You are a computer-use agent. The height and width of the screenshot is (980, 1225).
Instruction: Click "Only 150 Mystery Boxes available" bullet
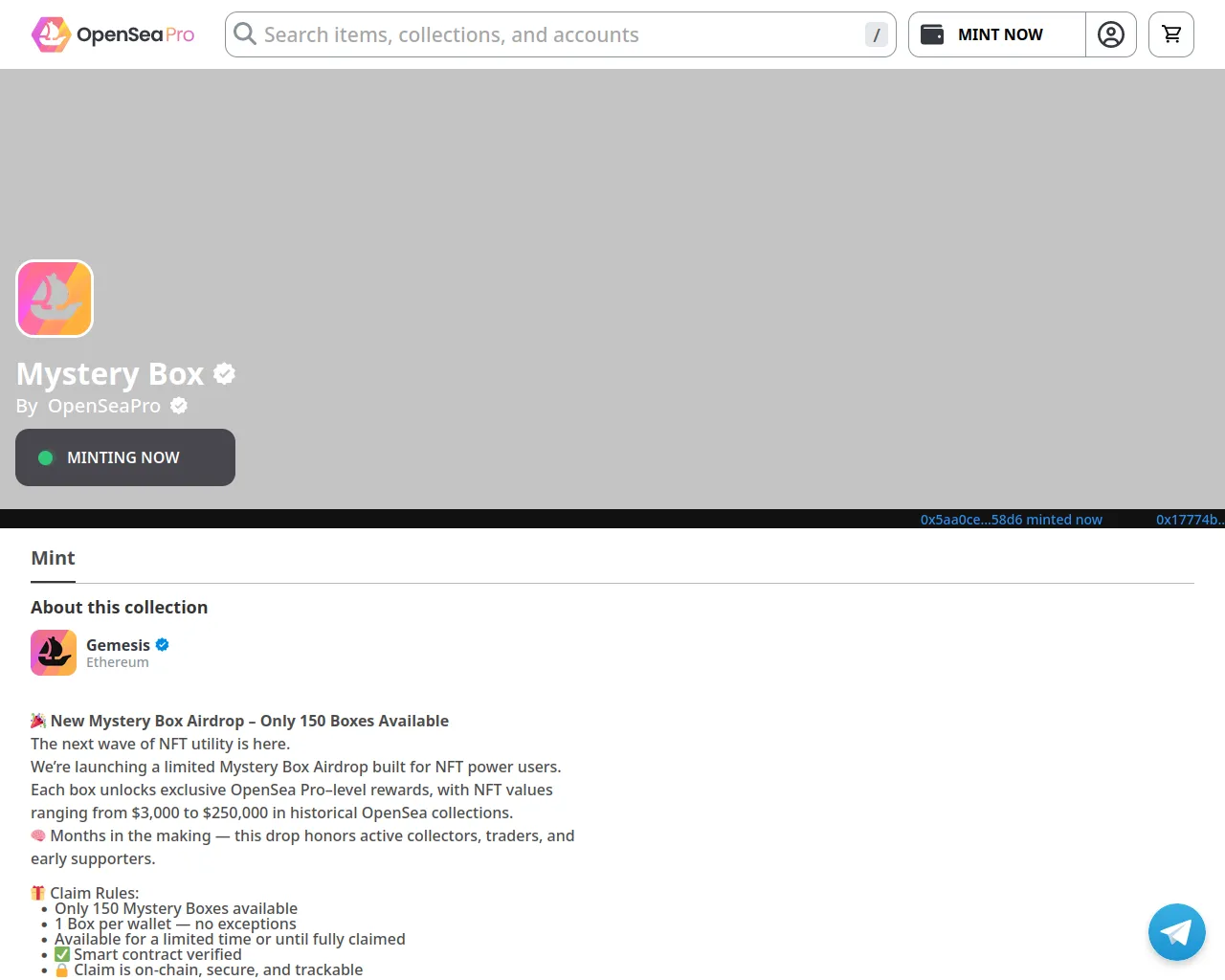176,908
